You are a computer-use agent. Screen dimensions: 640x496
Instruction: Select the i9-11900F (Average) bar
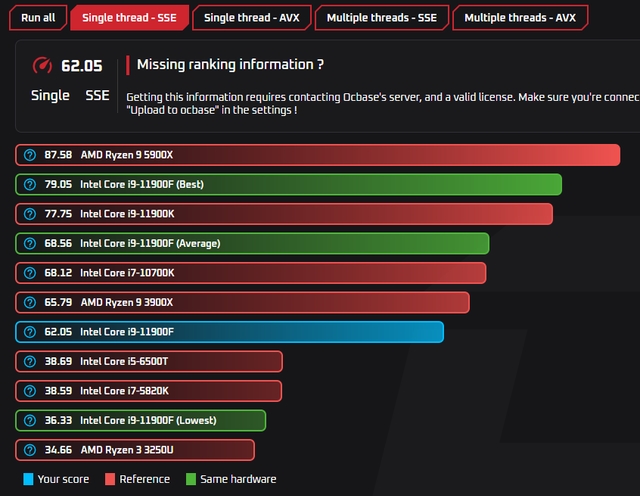(252, 244)
